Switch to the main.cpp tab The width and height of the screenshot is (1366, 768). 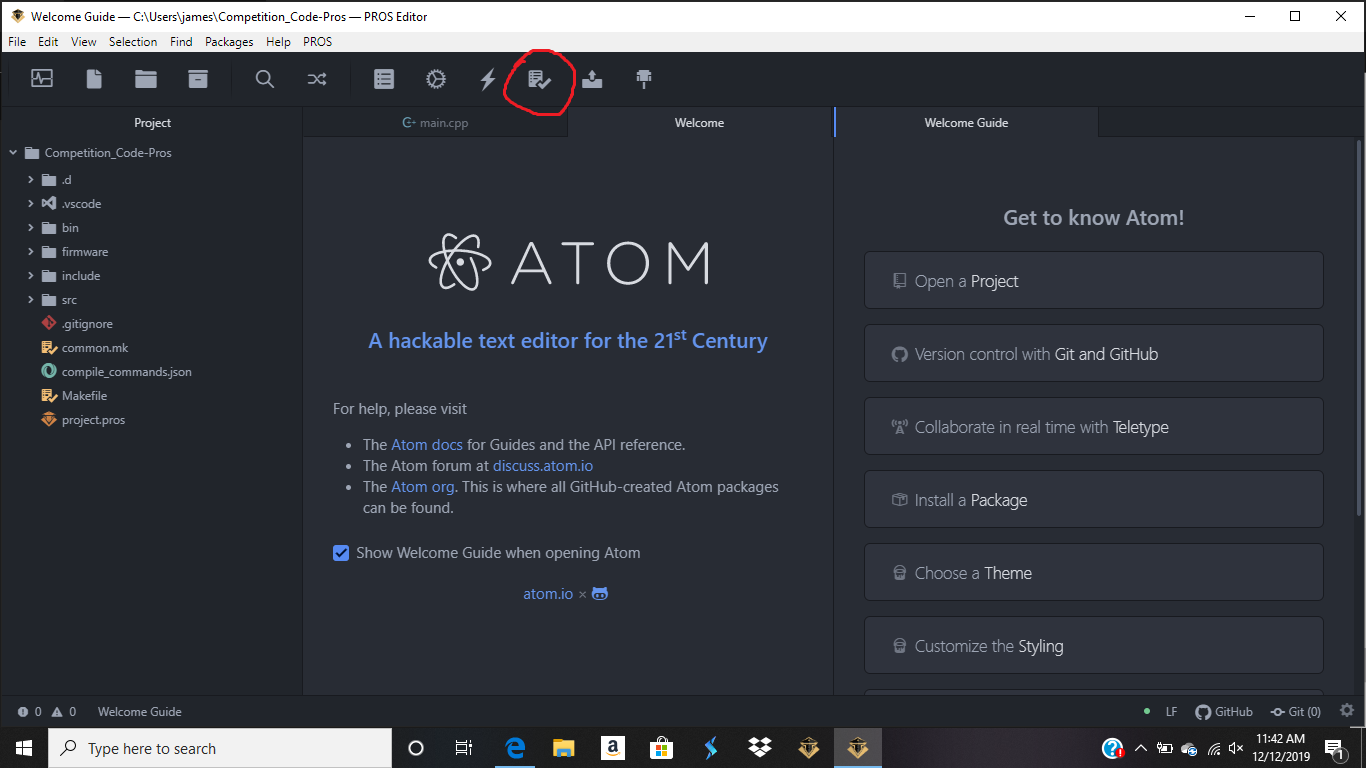coord(435,123)
